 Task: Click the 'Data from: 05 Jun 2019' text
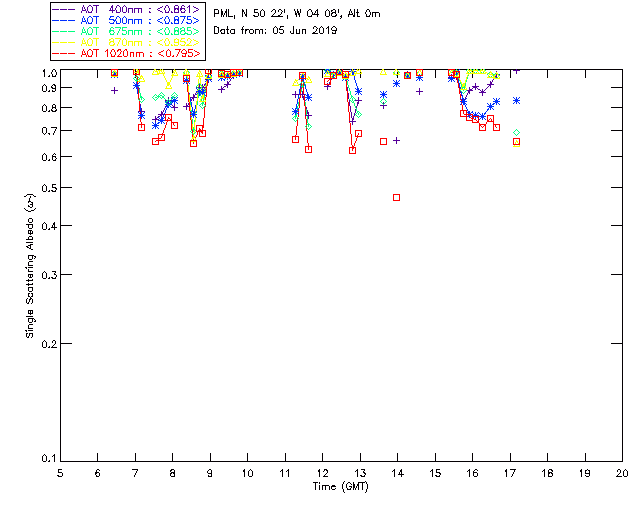(x=275, y=31)
